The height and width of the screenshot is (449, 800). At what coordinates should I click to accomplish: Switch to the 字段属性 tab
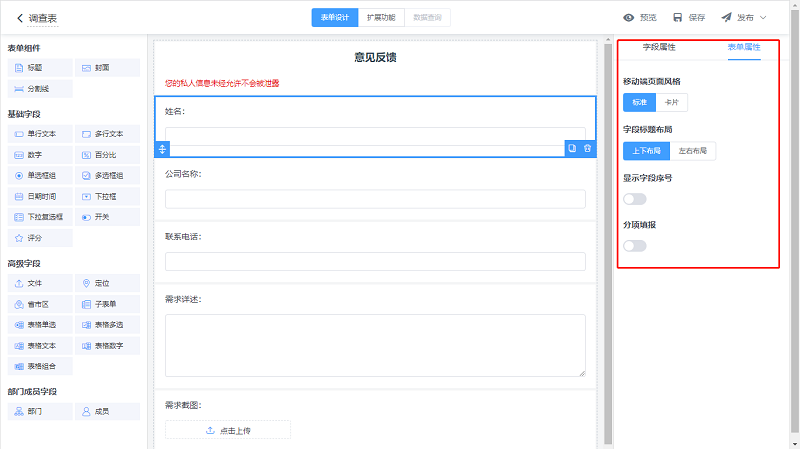659,47
